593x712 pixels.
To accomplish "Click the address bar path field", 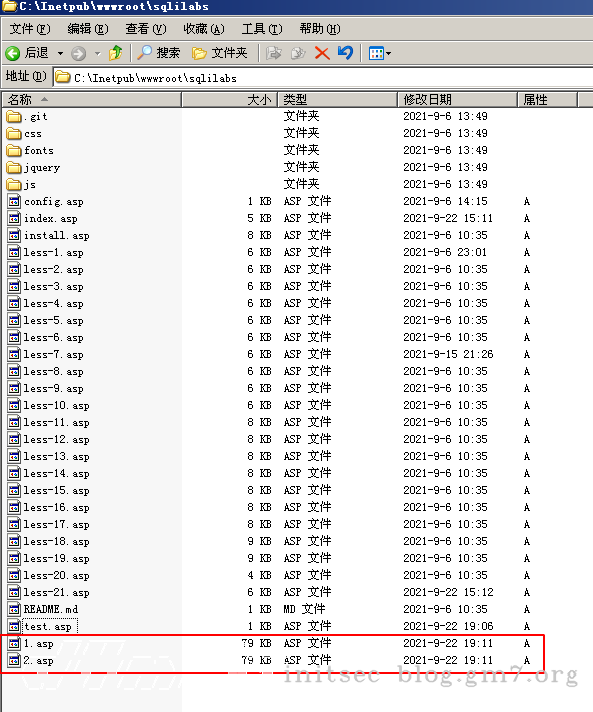I will point(322,78).
